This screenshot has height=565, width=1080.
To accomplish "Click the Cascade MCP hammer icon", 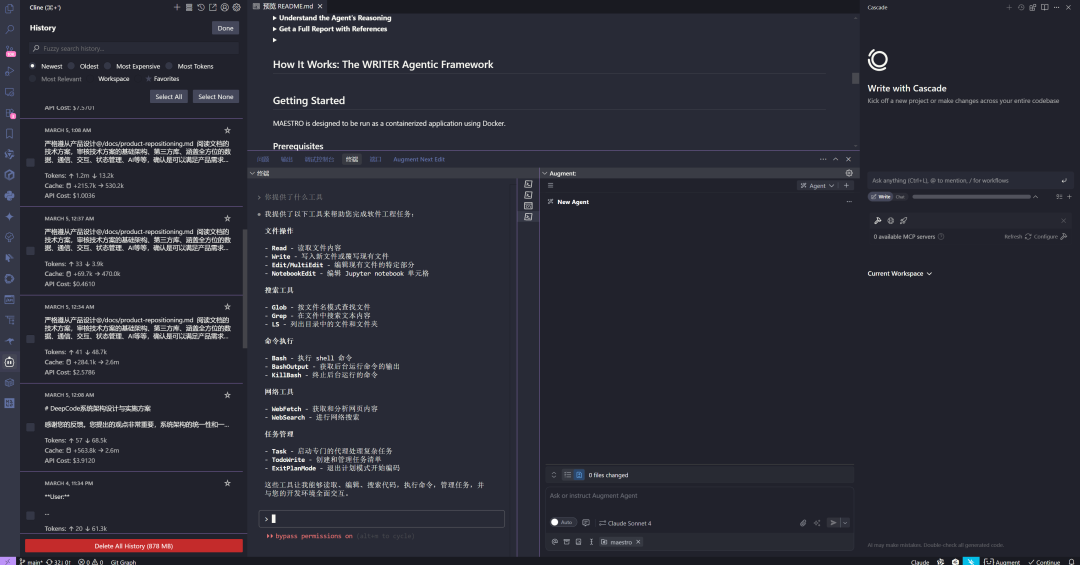I will pos(878,220).
